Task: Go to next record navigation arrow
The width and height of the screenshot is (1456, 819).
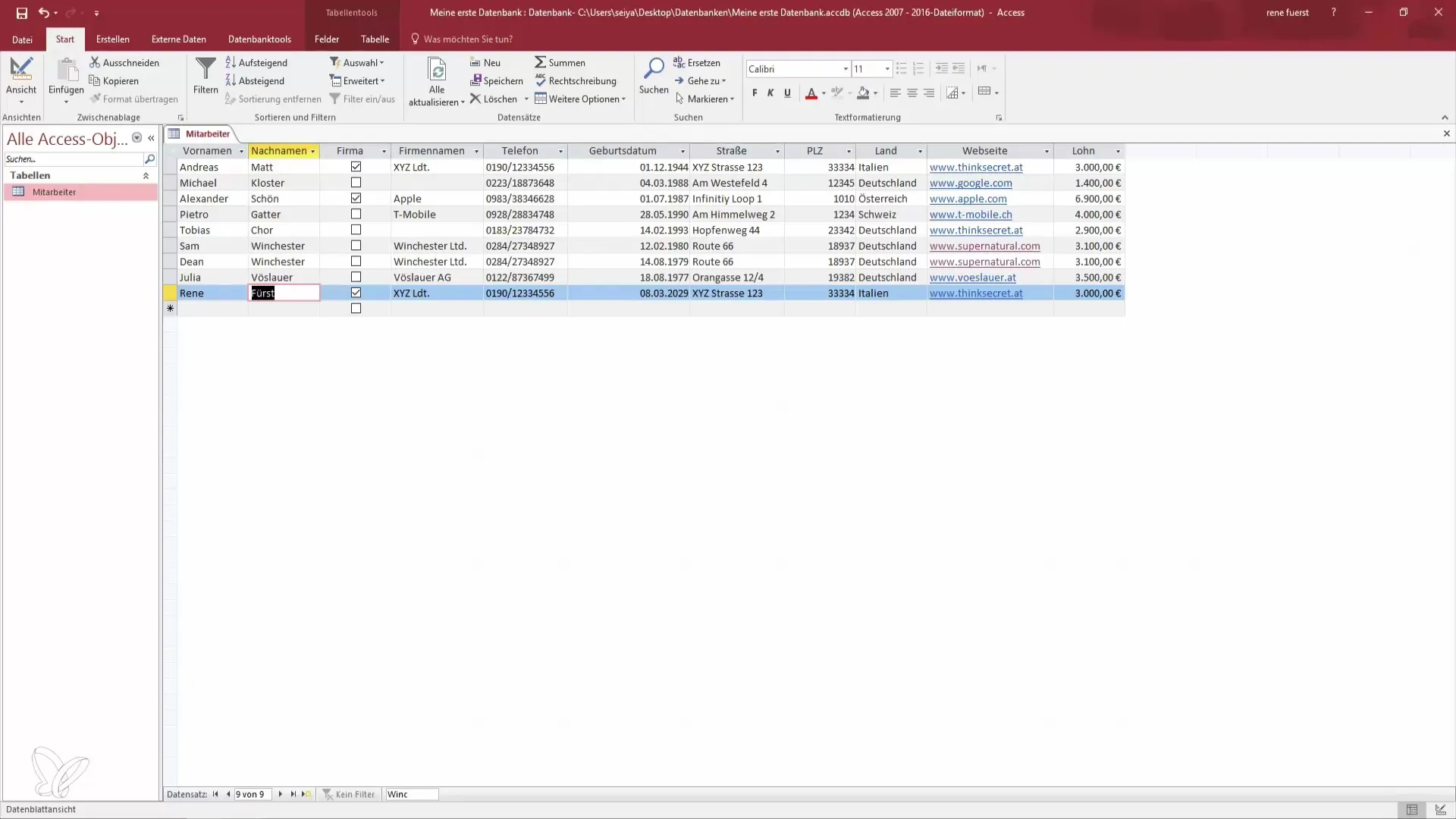Action: point(281,794)
